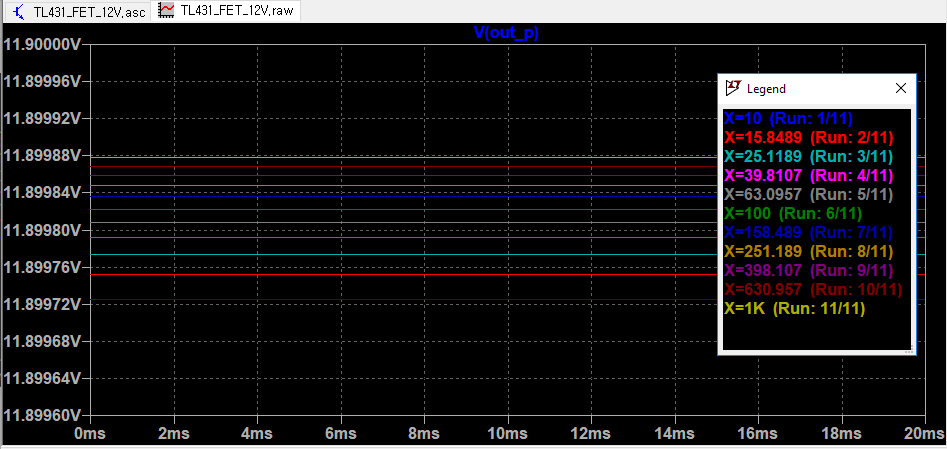Click the 4ms time axis label
Screen dimensions: 947x449
pos(257,434)
